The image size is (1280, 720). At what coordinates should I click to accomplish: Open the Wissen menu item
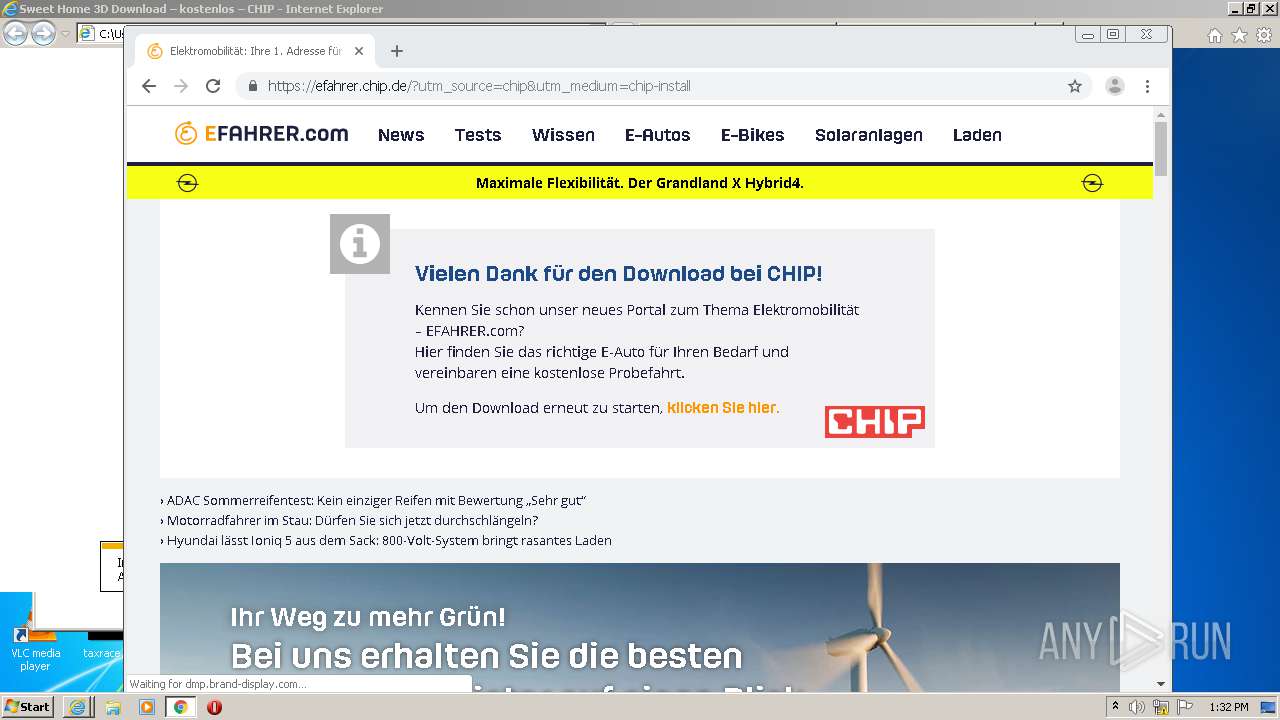[563, 135]
